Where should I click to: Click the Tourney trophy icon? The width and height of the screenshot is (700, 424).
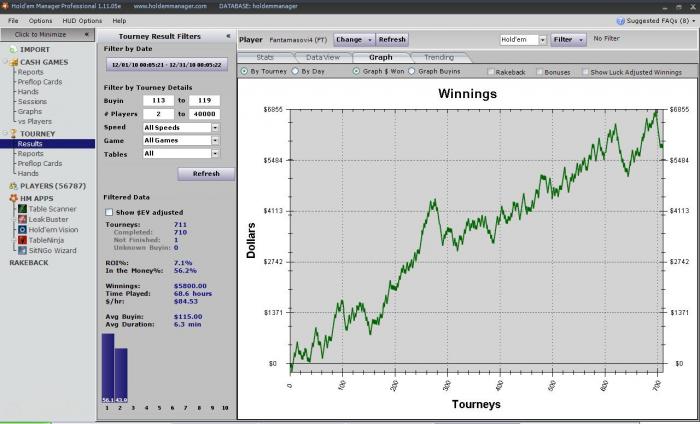(x=13, y=133)
